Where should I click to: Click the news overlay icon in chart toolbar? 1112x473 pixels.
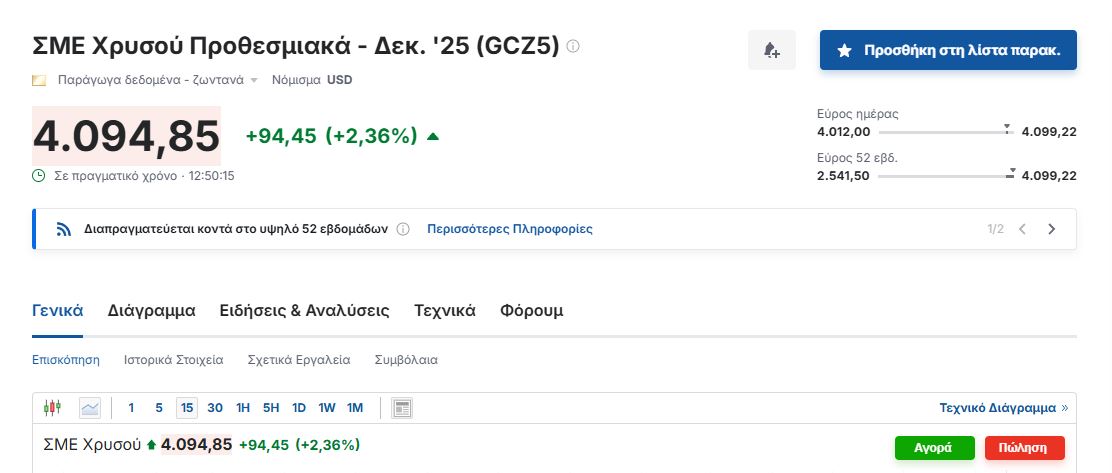[x=402, y=407]
